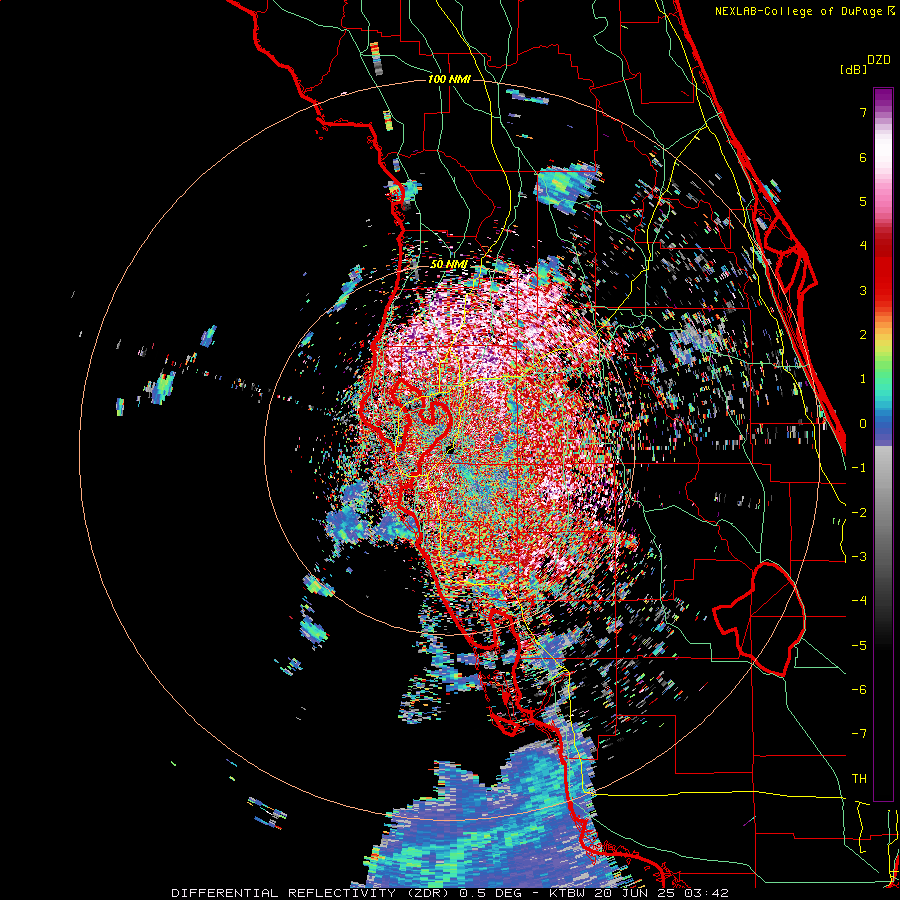Click the -4 value on the color scale
The image size is (900, 900).
coord(859,601)
